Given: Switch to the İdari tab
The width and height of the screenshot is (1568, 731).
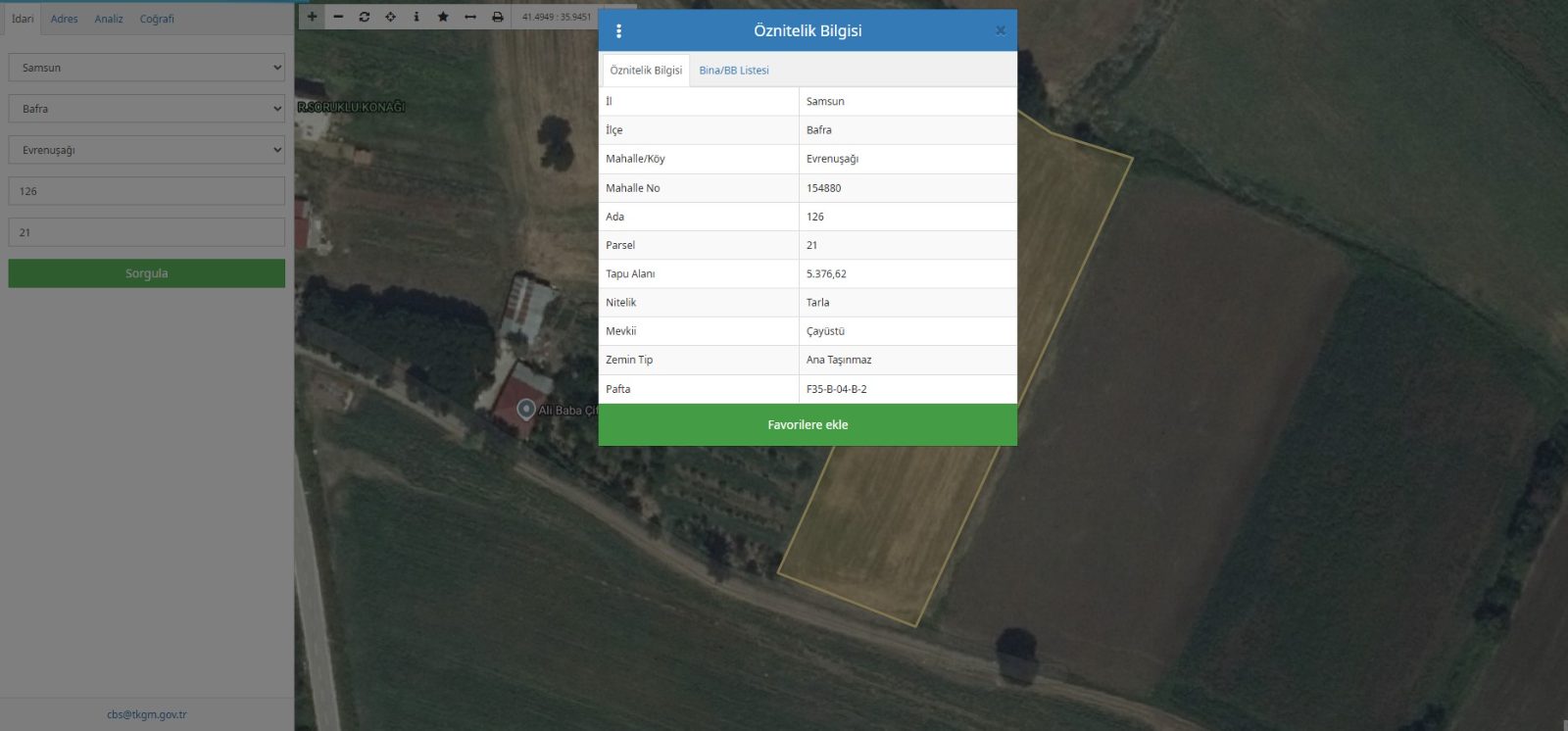Looking at the screenshot, I should 23,19.
